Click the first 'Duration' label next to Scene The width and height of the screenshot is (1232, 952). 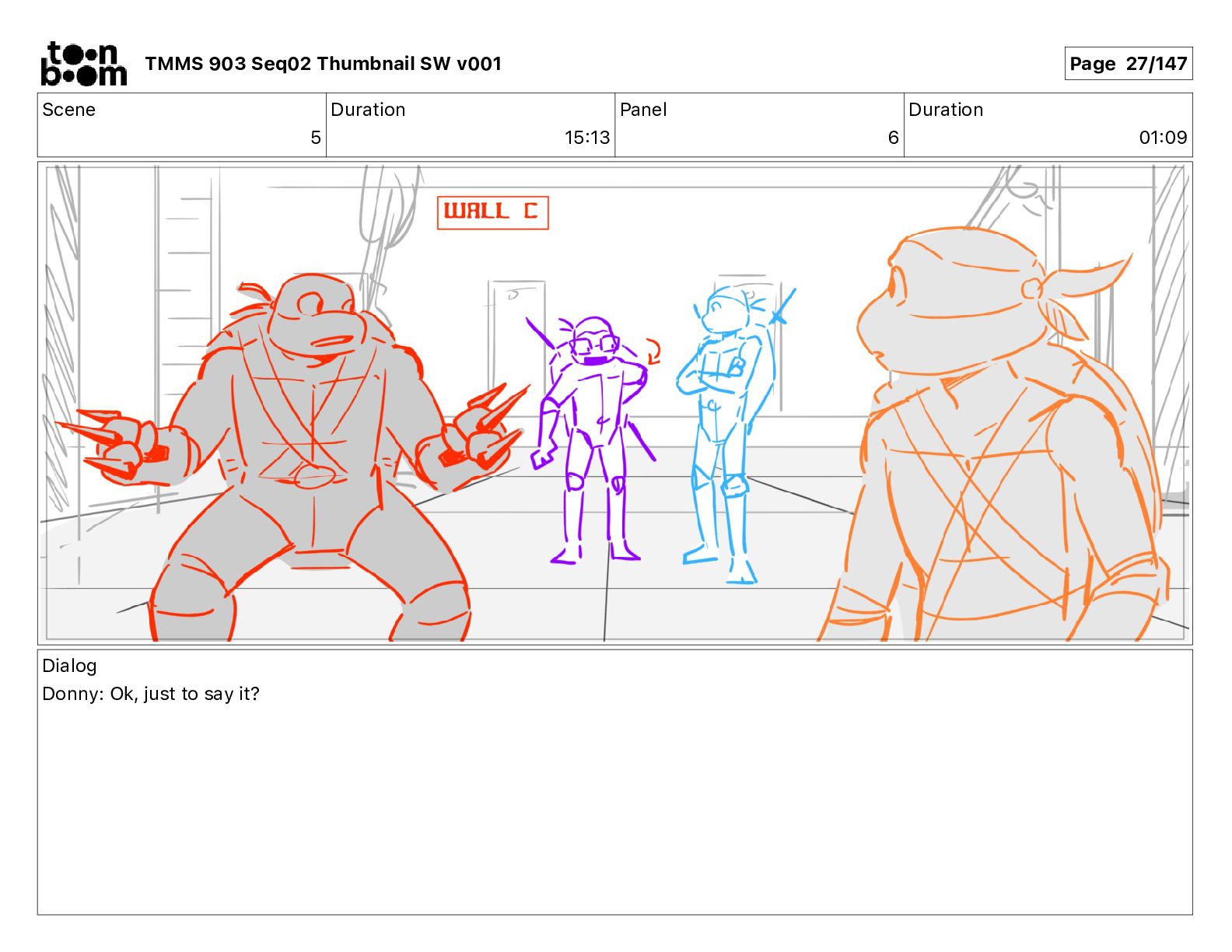coord(368,110)
